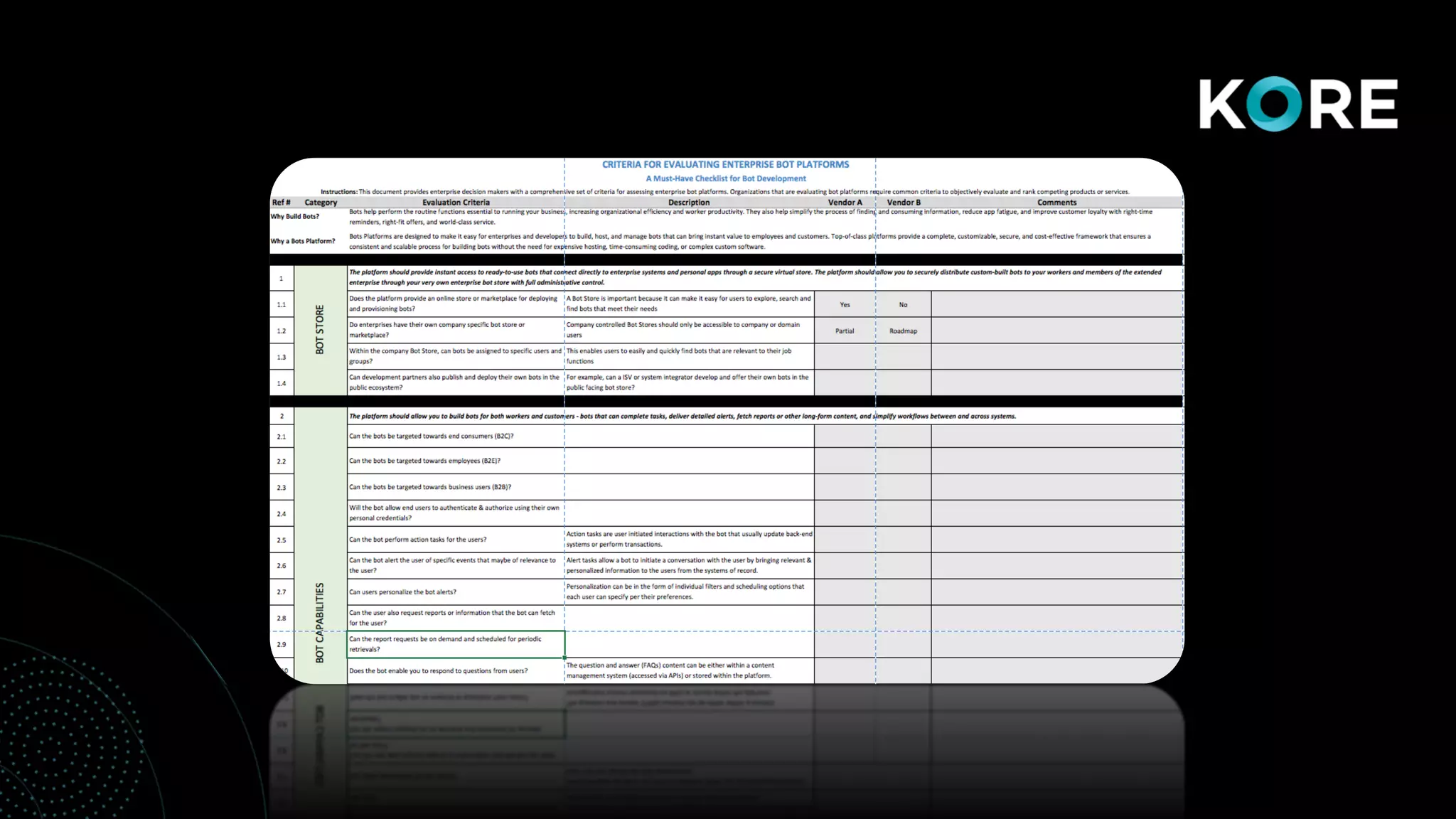Select the highlighted cell for row 2.9
Viewport: 1456px width, 819px height.
(456, 644)
